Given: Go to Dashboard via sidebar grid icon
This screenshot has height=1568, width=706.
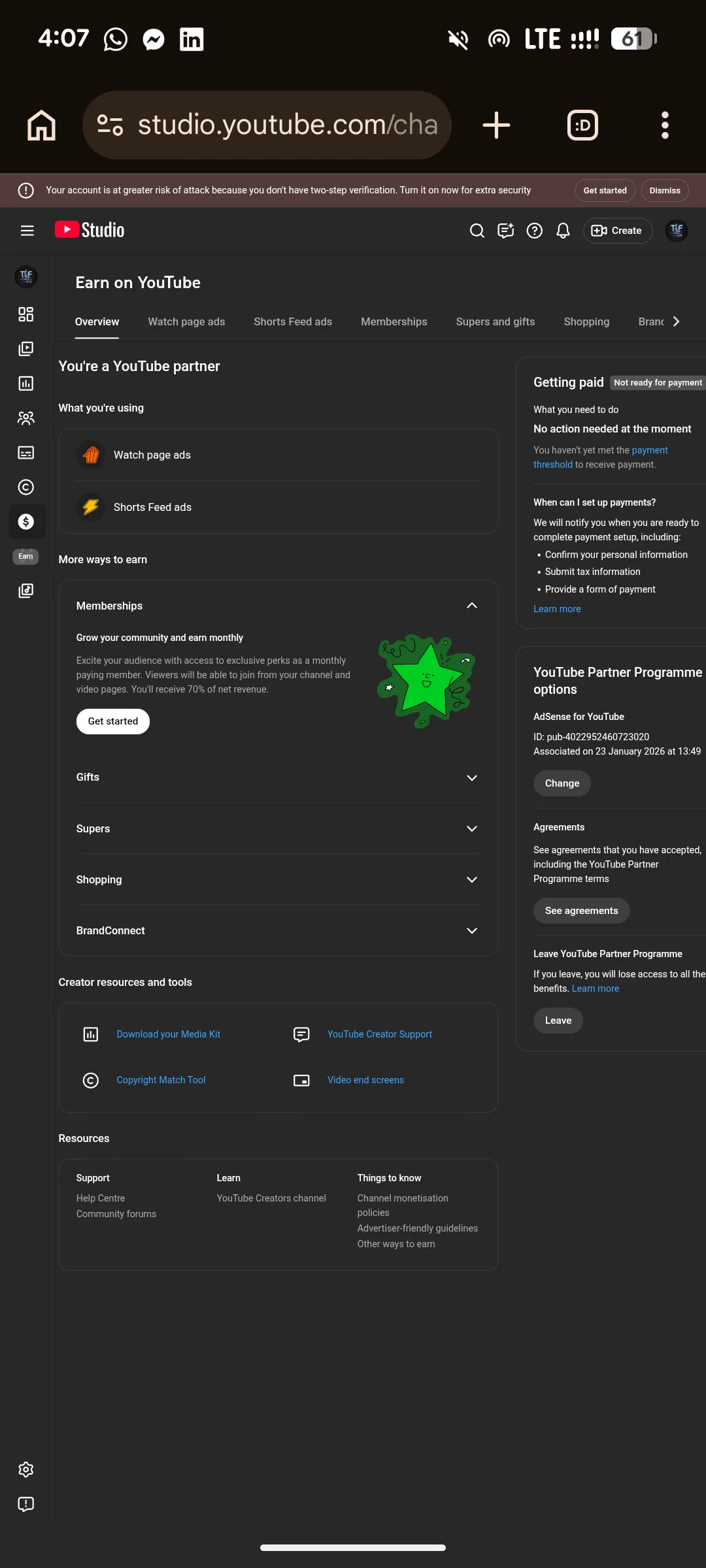Looking at the screenshot, I should coord(26,314).
